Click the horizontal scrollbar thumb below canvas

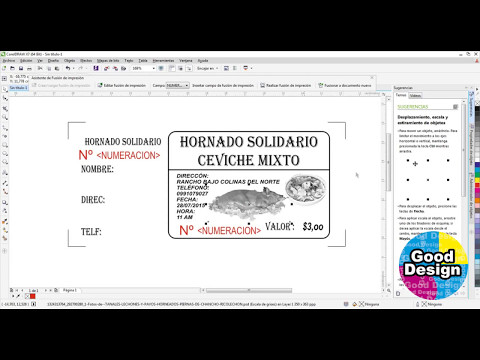[249, 290]
